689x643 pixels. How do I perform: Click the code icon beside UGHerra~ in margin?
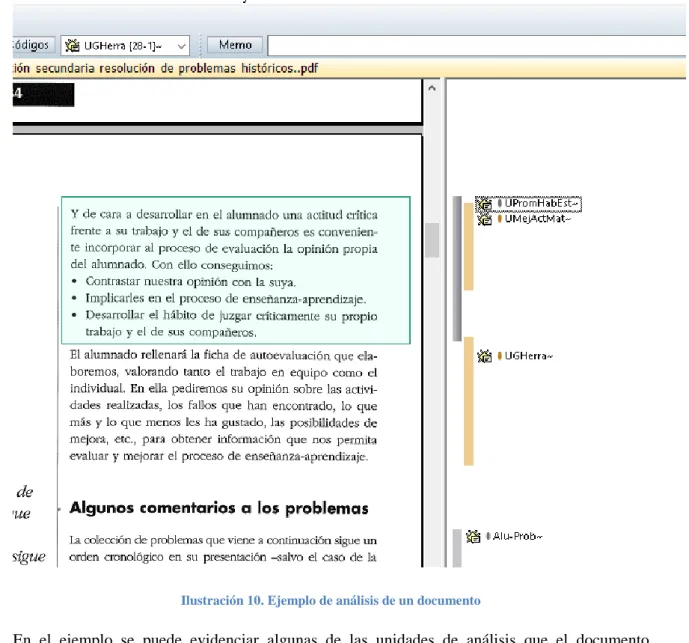pos(484,356)
